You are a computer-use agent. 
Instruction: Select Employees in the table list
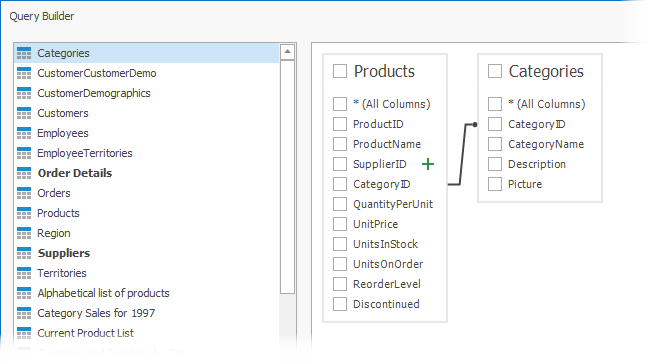147,133
